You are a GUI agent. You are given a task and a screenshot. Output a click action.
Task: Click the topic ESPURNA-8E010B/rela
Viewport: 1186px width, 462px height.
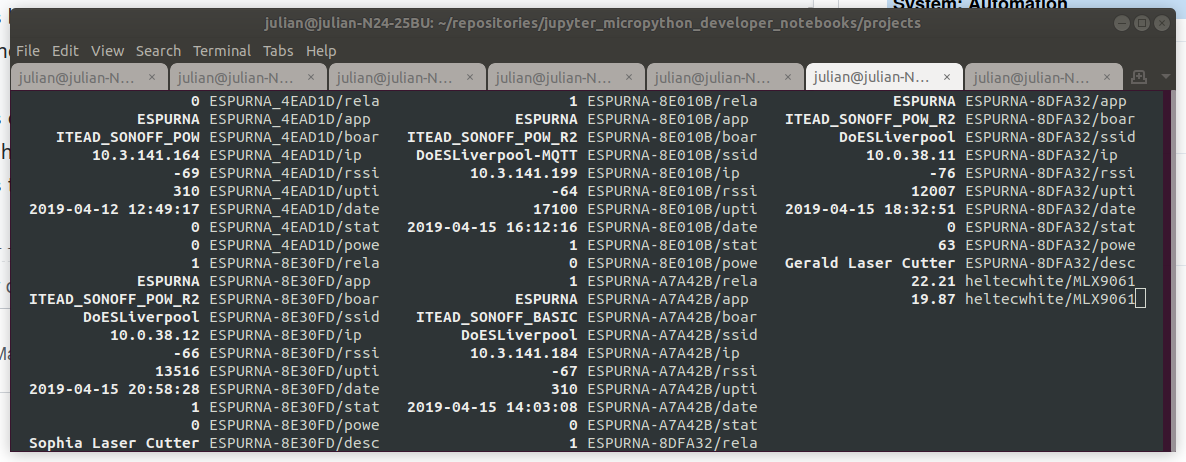[x=672, y=101]
